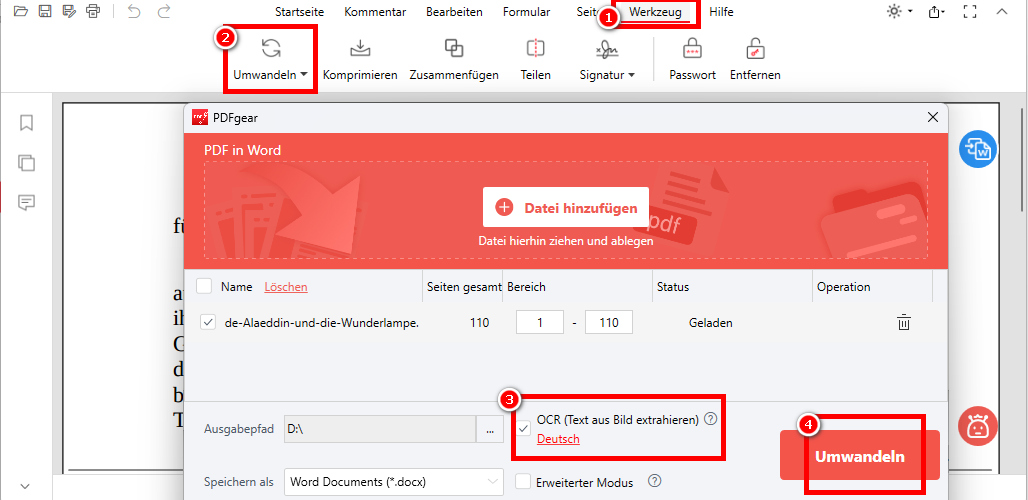This screenshot has height=500, width=1028.
Task: Click the Seiten gesamt column header
Action: pyautogui.click(x=464, y=286)
